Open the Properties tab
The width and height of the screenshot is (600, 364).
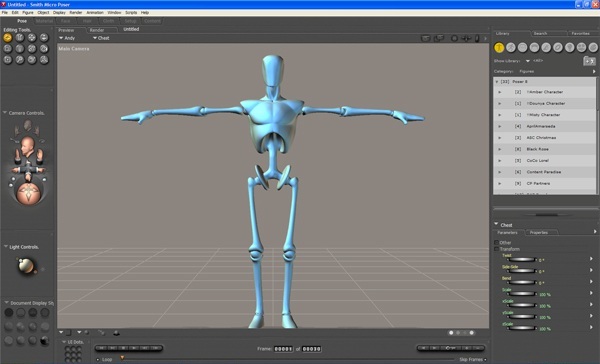[539, 233]
